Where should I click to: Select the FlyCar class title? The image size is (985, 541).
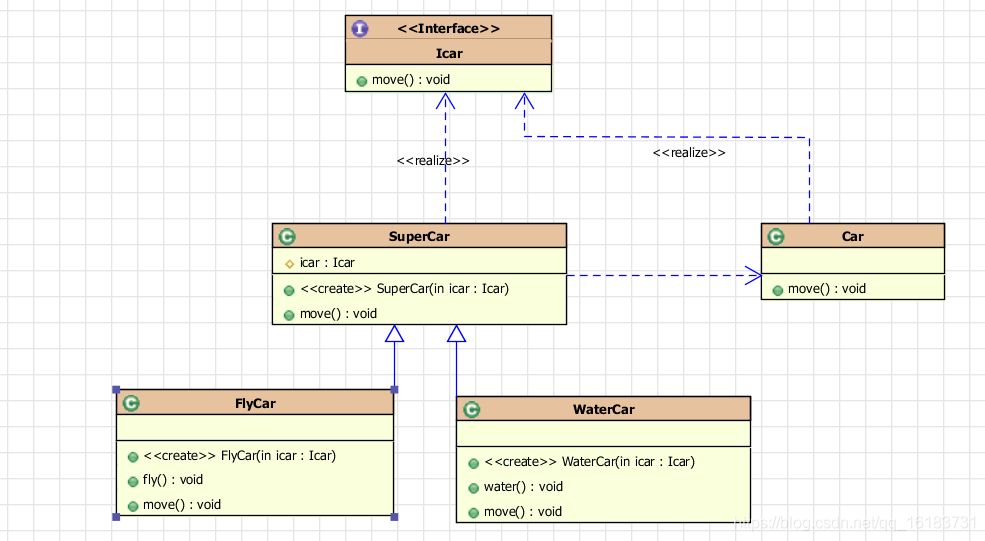pos(255,403)
